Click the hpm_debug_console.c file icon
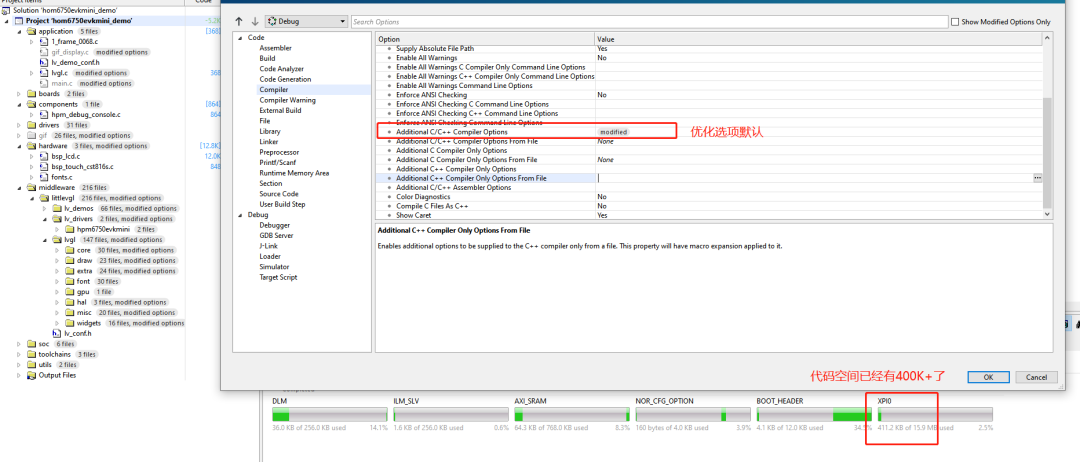1080x462 pixels. point(43,114)
